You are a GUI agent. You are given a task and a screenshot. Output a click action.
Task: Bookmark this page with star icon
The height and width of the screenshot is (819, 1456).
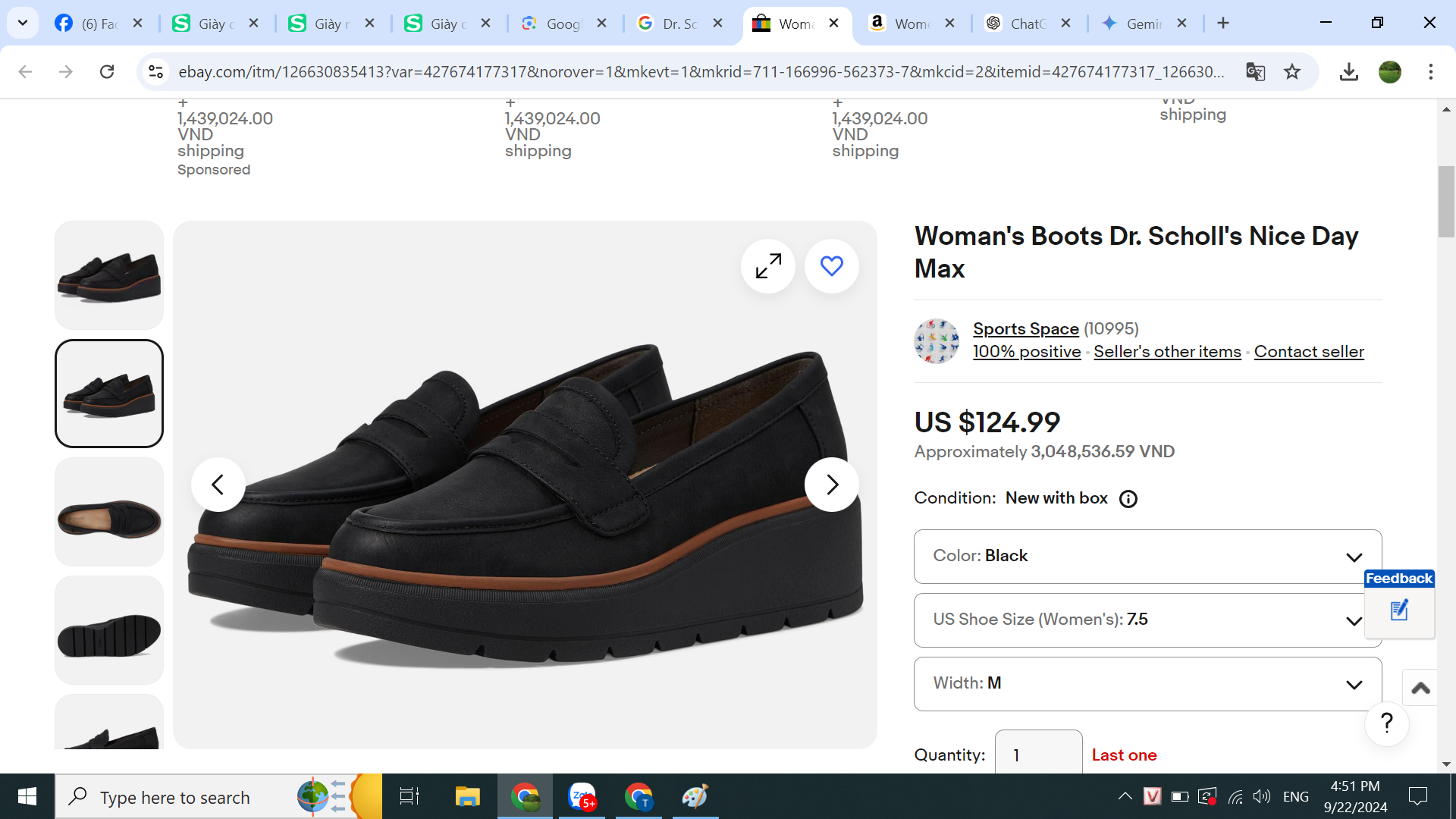point(1291,72)
